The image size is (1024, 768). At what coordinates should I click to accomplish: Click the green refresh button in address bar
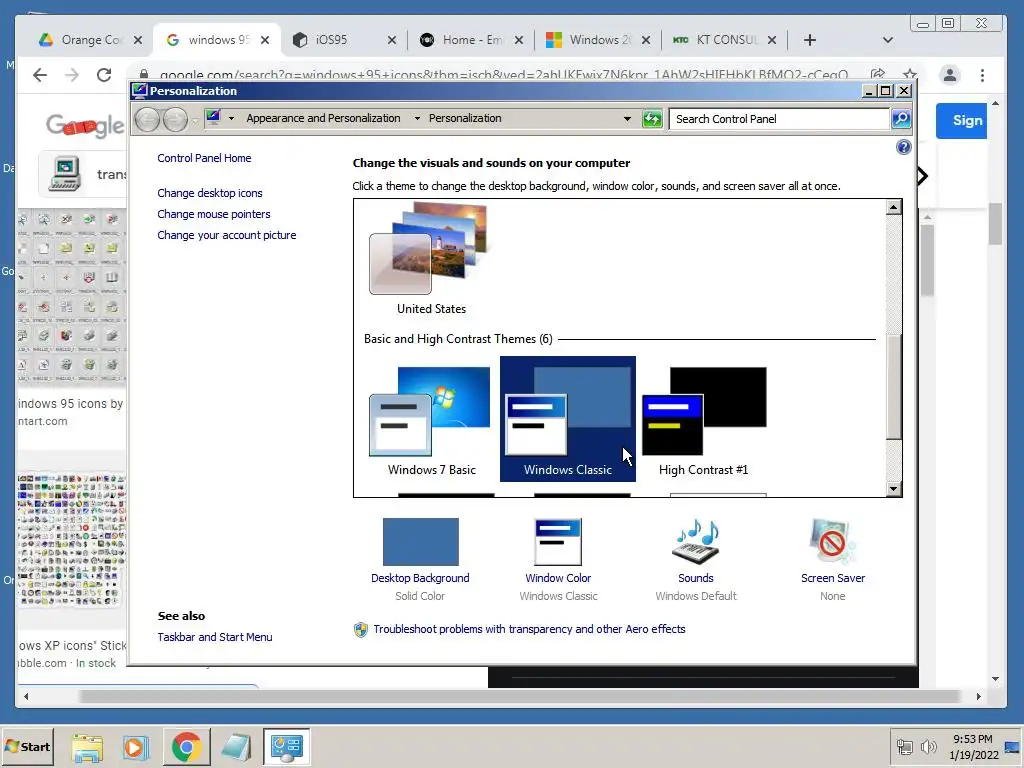(x=652, y=119)
